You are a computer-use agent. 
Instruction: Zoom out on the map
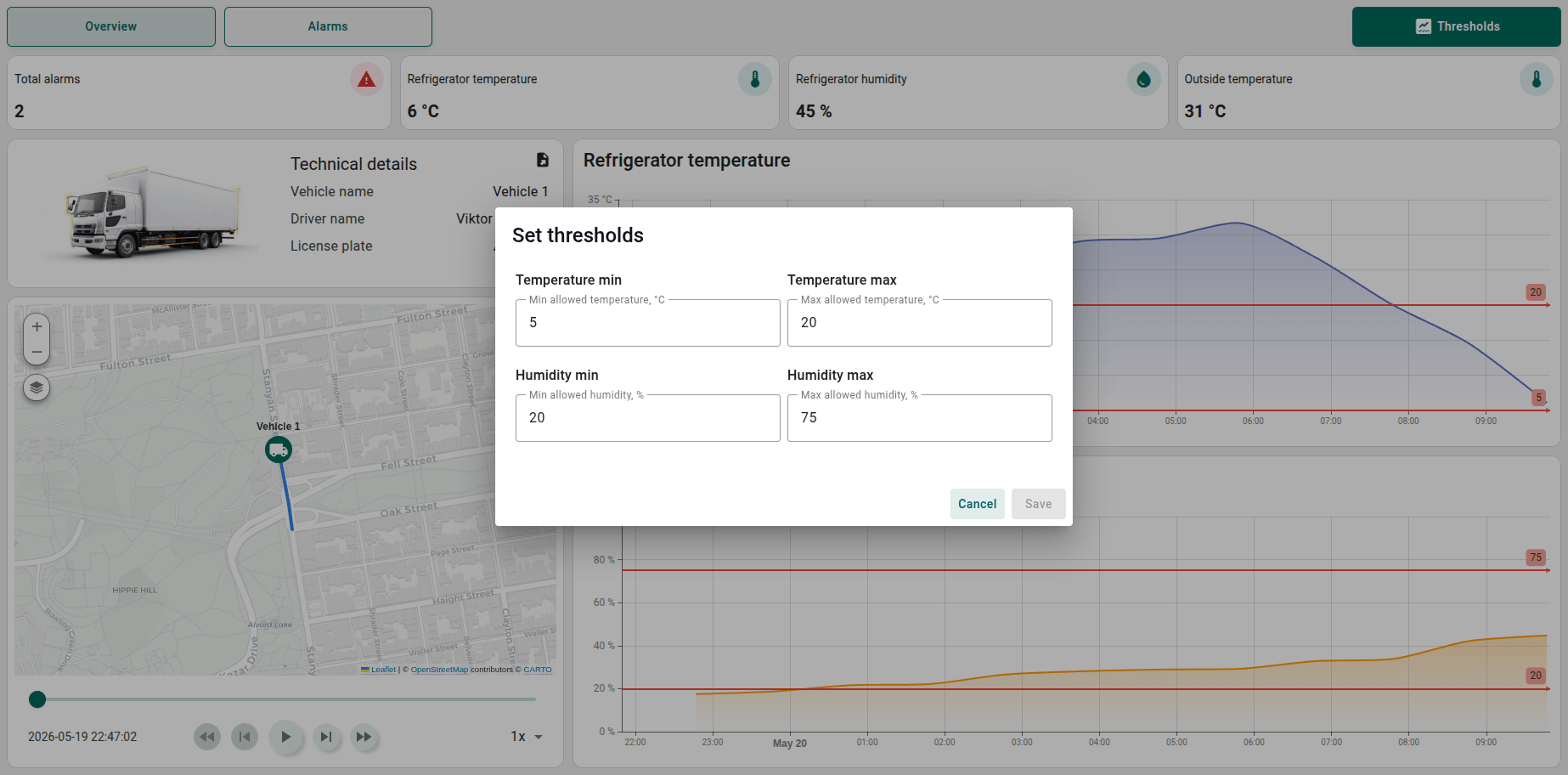[x=37, y=352]
